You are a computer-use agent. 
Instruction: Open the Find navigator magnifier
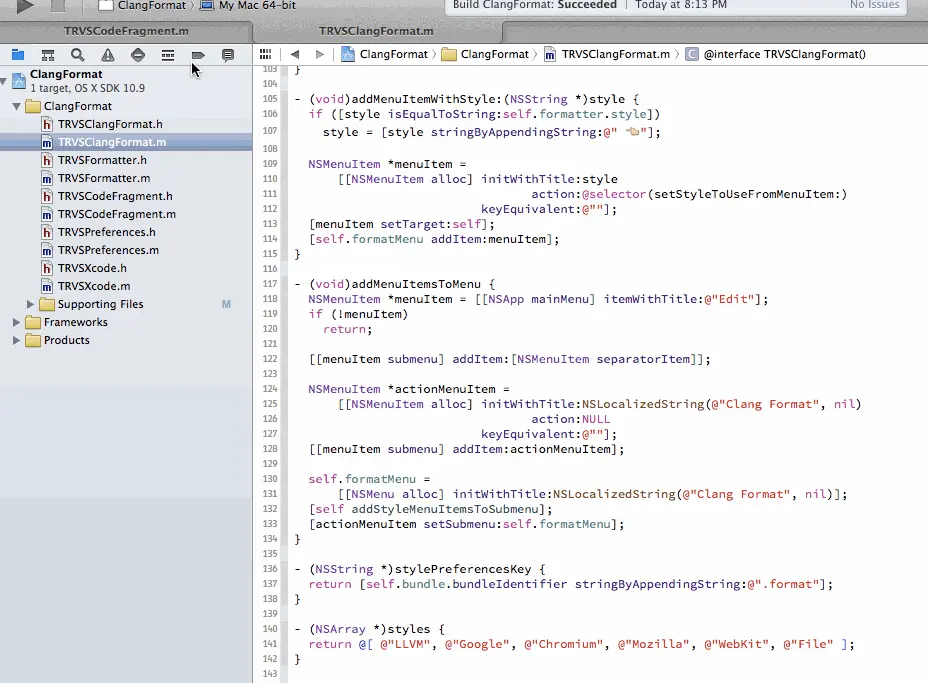pos(78,55)
